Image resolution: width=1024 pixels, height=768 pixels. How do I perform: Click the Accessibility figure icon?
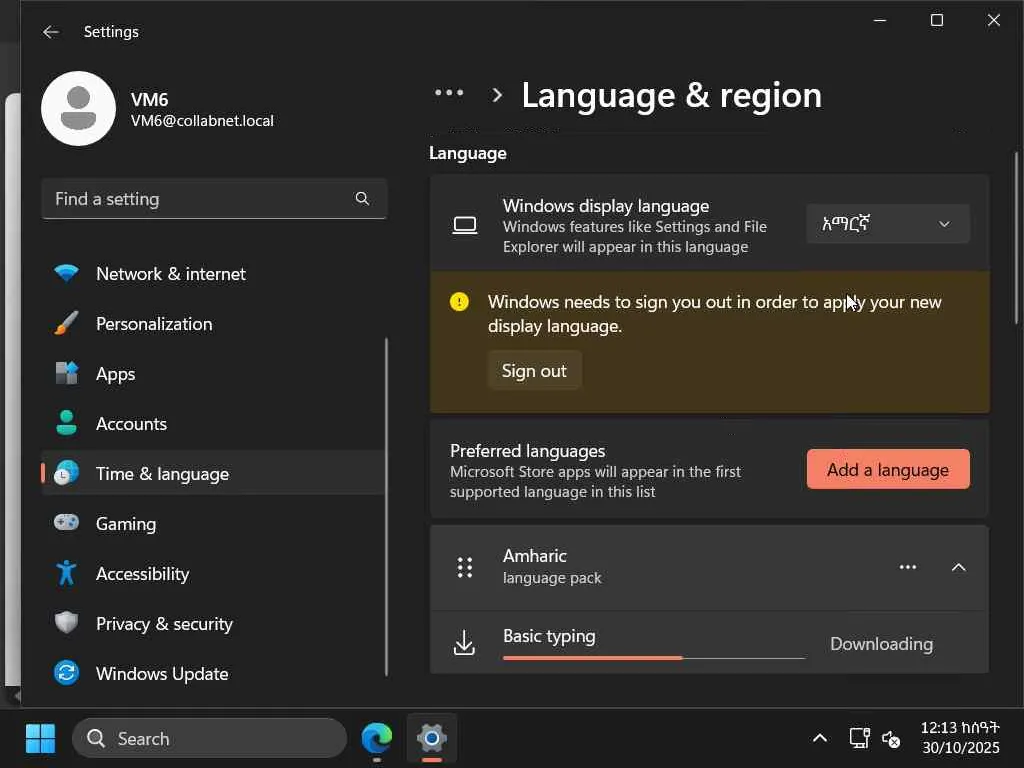67,573
